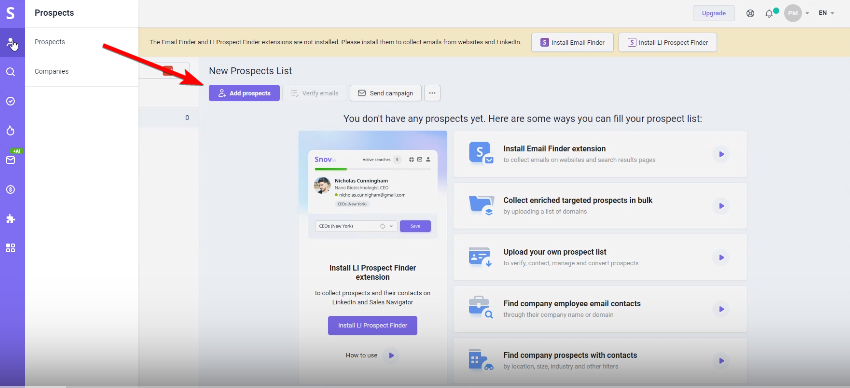Expand the user account dropdown arrow

(x=807, y=13)
